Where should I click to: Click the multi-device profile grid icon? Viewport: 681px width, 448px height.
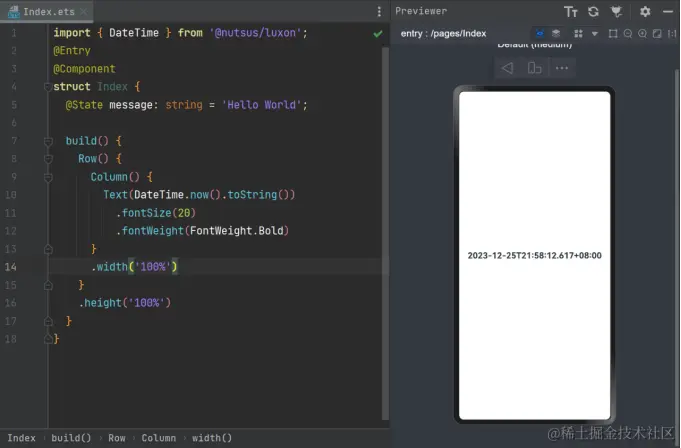pos(578,33)
